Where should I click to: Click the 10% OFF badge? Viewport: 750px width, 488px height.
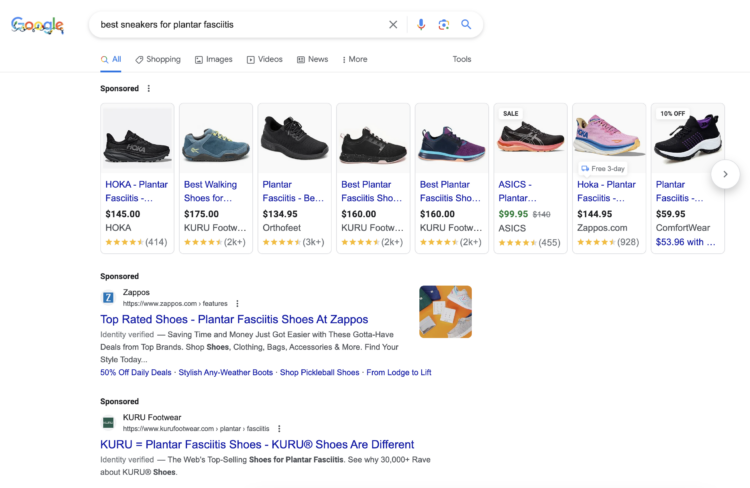pyautogui.click(x=673, y=113)
